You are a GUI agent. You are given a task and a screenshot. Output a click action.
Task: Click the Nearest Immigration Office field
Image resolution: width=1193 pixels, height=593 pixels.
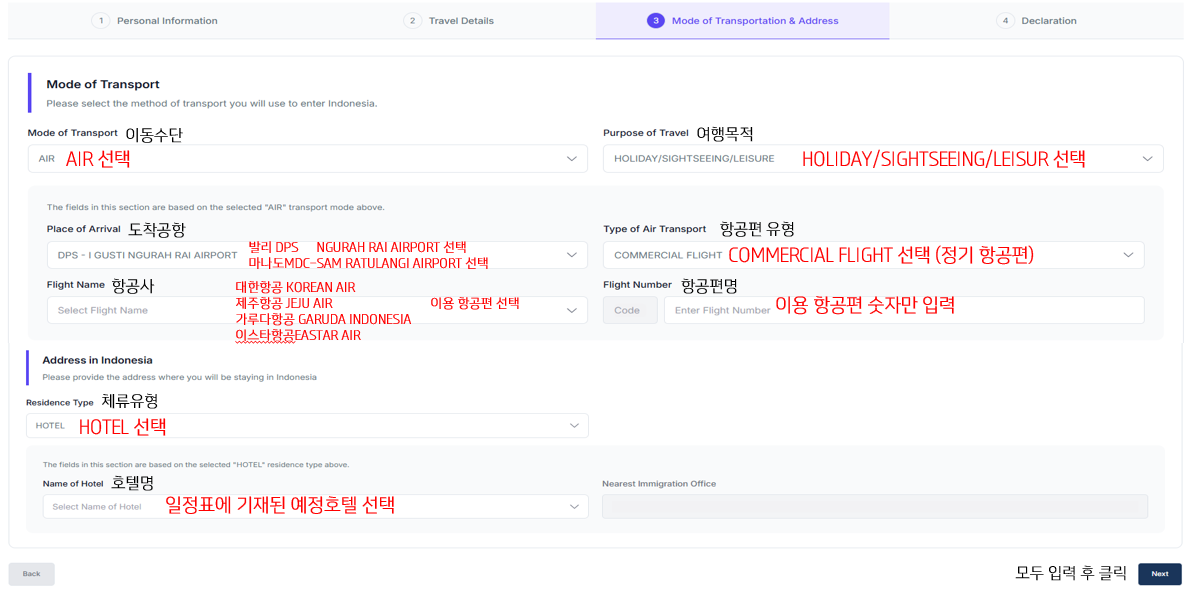tap(874, 506)
